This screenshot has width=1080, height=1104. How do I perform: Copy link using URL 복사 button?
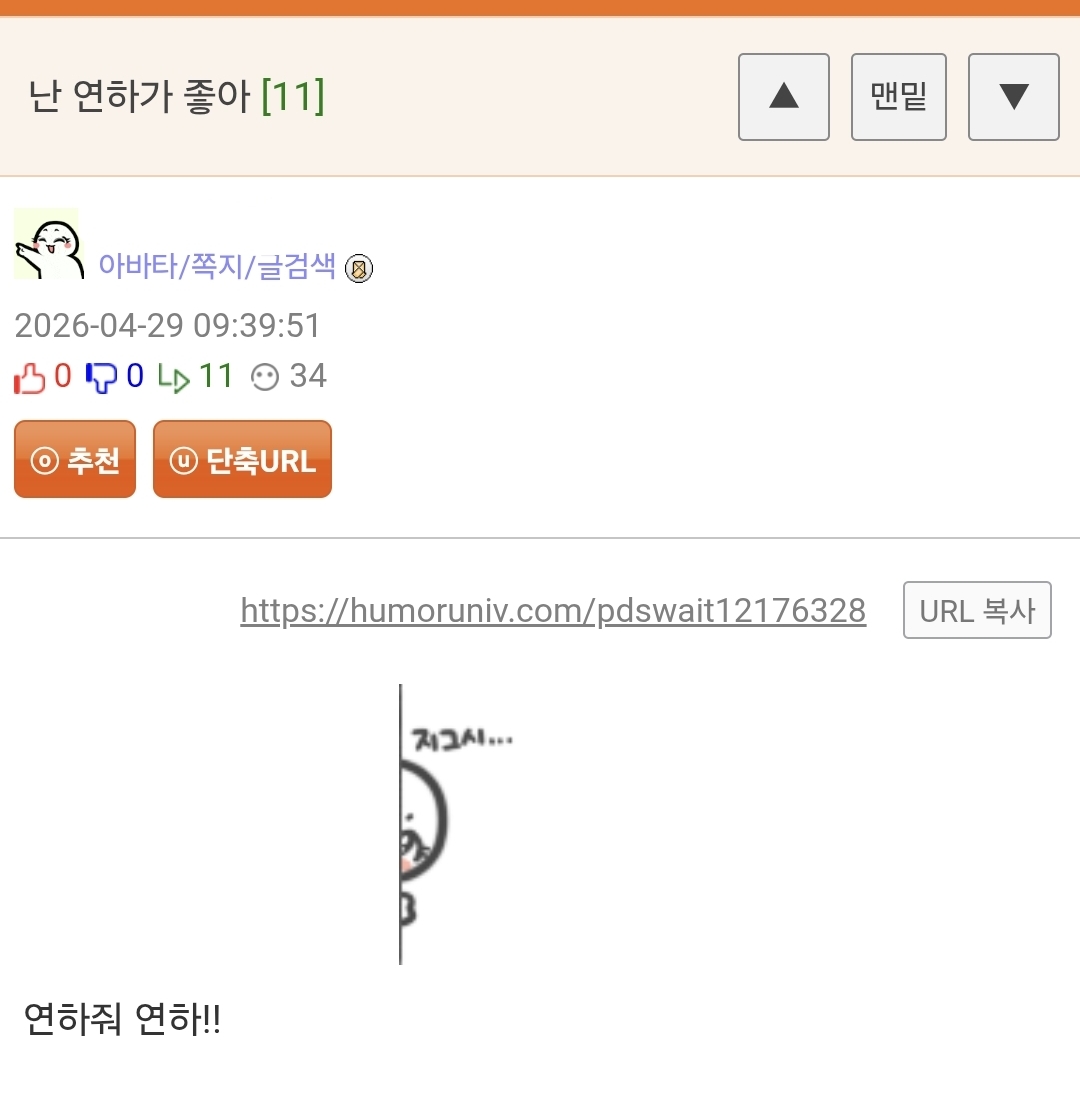tap(977, 610)
